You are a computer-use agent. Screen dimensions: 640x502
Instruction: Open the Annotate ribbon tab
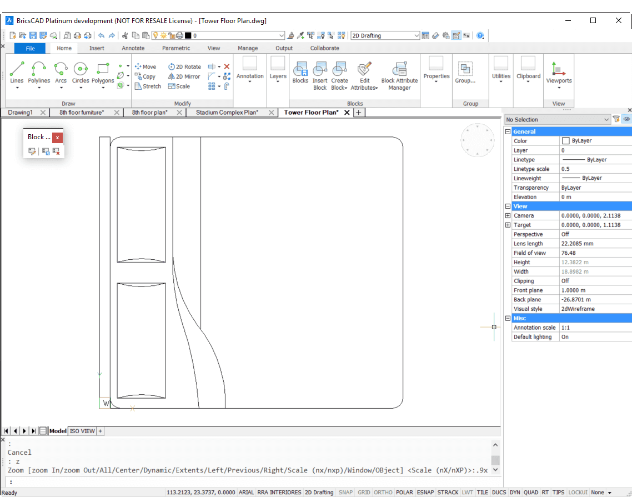[x=132, y=47]
